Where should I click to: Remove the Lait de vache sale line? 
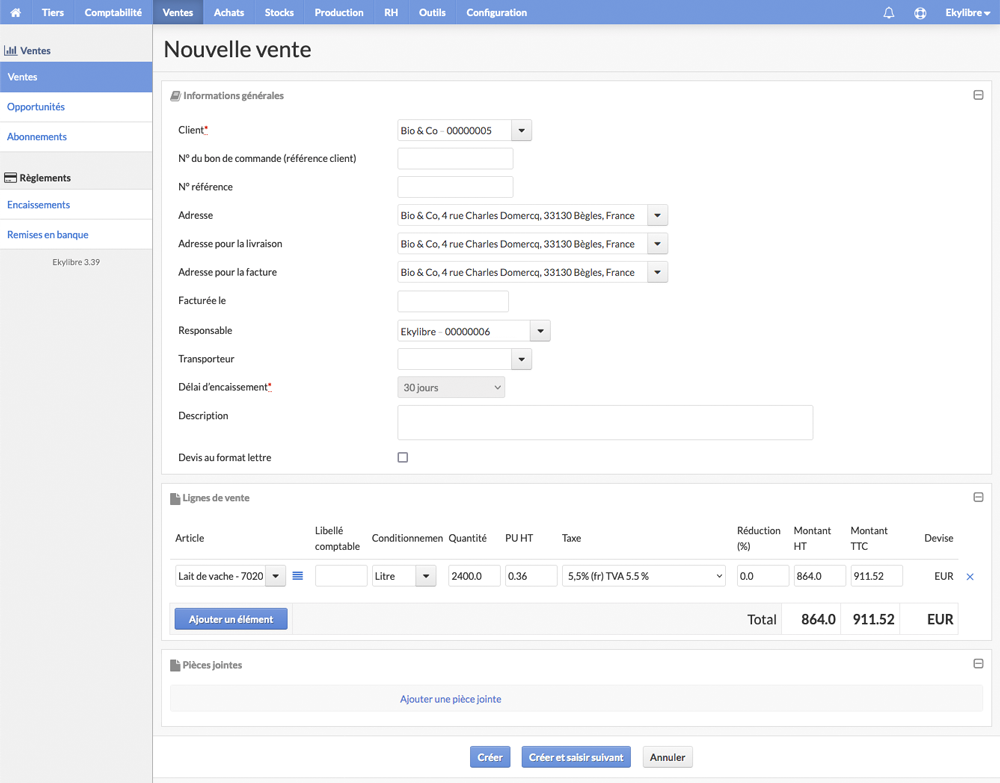click(x=970, y=576)
